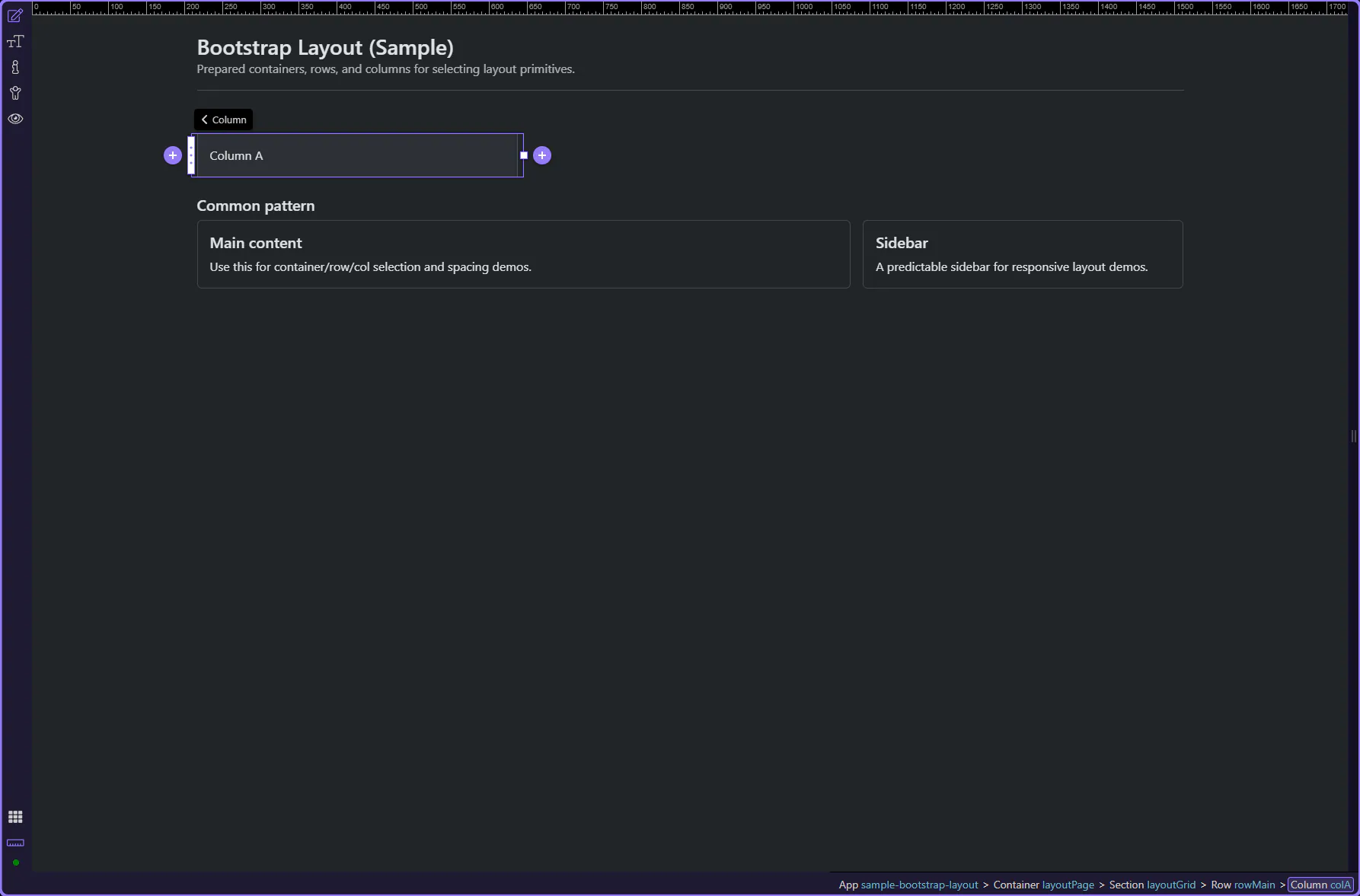The width and height of the screenshot is (1360, 896).
Task: Toggle the ruler display icon
Action: 15,843
